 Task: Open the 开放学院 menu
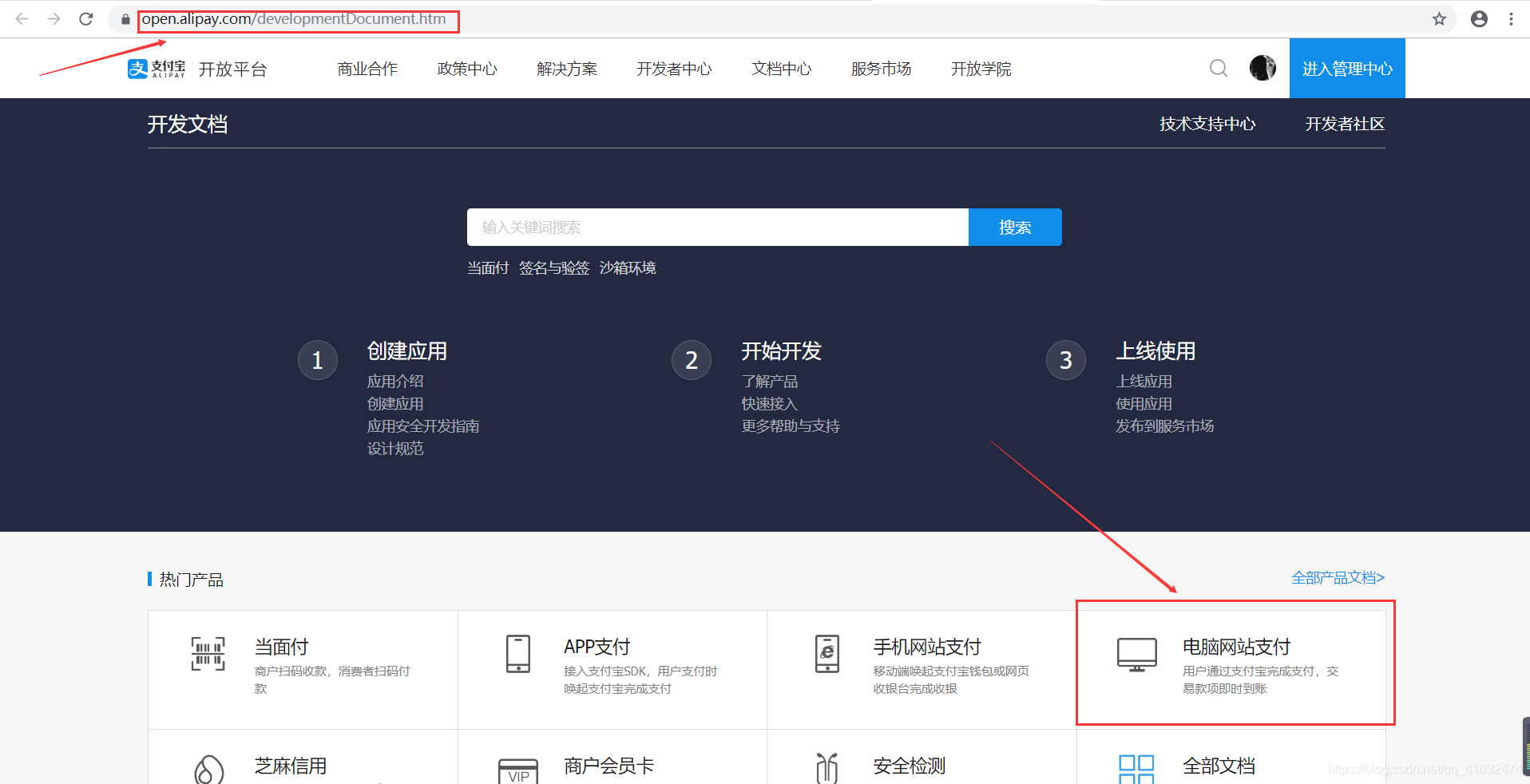[981, 69]
